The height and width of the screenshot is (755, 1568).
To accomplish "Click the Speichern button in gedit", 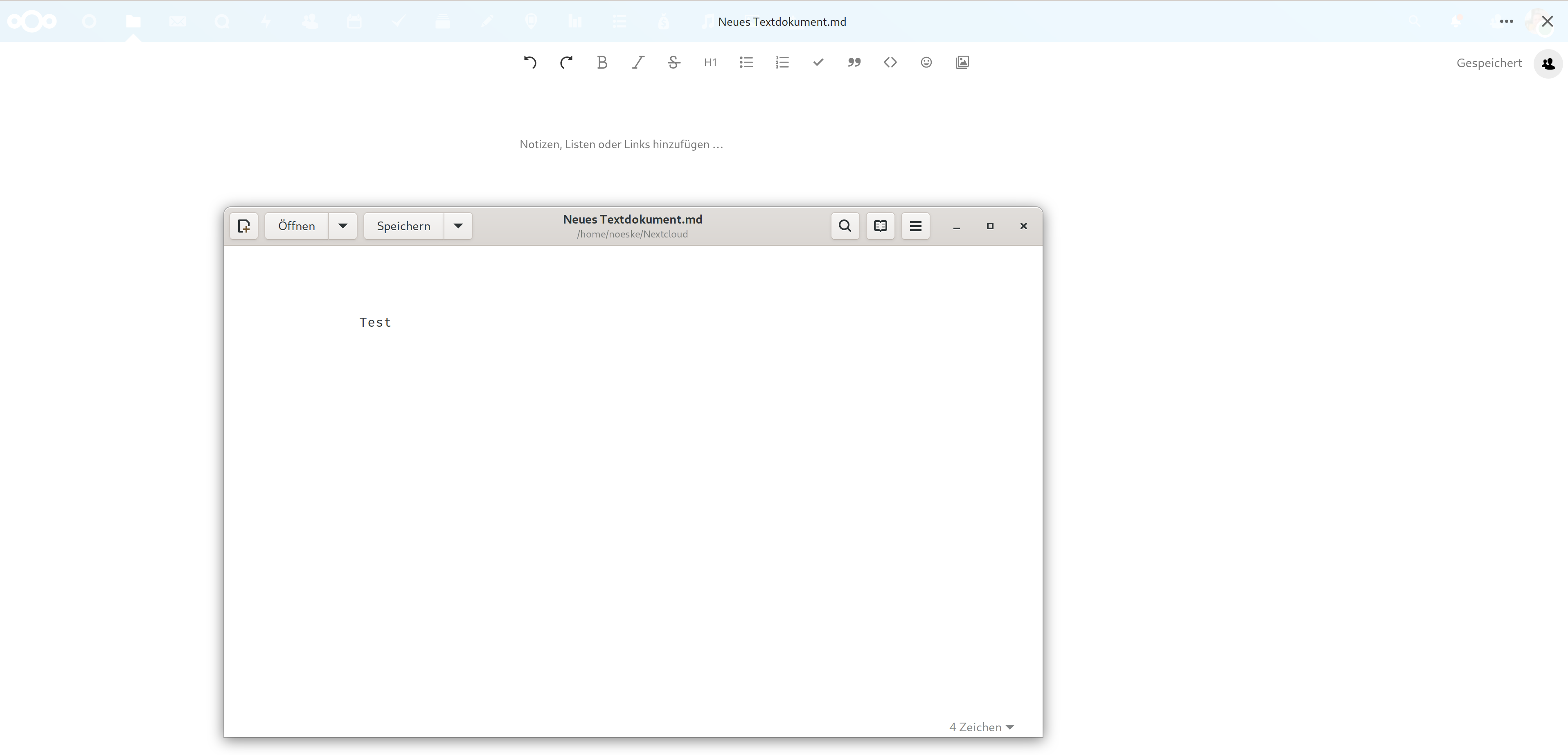I will pyautogui.click(x=403, y=226).
